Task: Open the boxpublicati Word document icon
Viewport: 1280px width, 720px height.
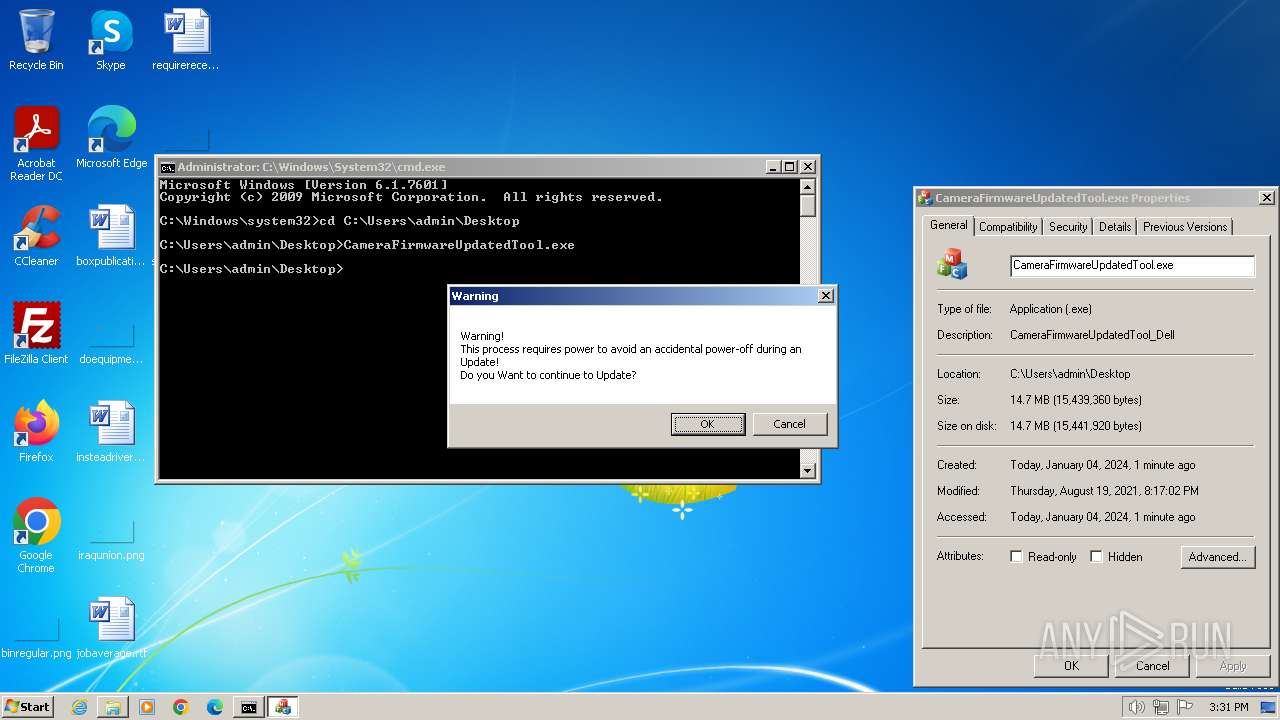Action: point(111,236)
